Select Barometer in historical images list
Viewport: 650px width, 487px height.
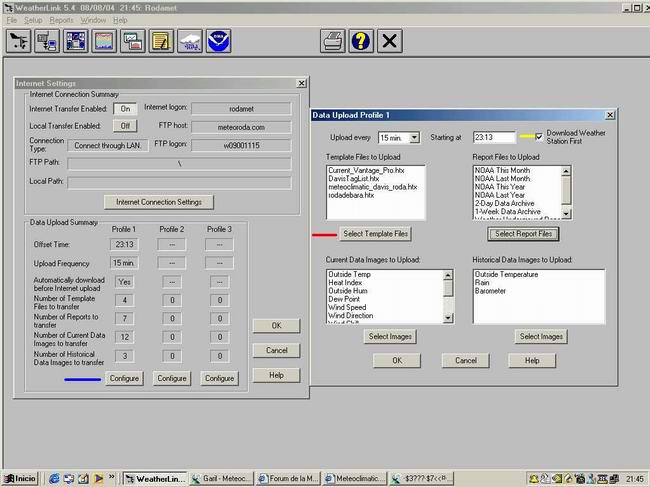click(x=490, y=291)
